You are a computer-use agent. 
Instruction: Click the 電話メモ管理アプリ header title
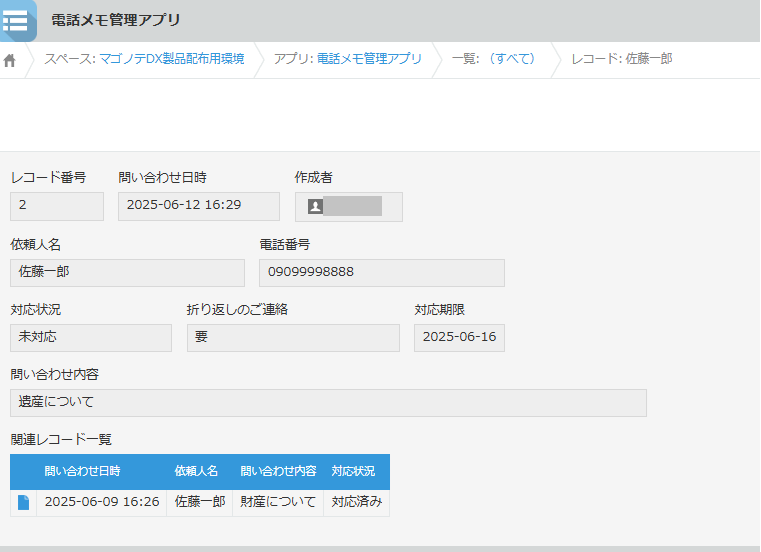[116, 20]
